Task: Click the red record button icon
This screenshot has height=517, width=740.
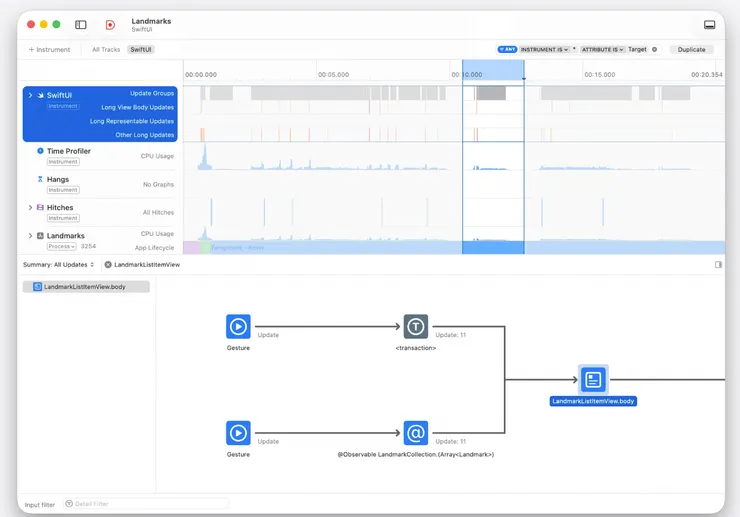Action: point(110,25)
